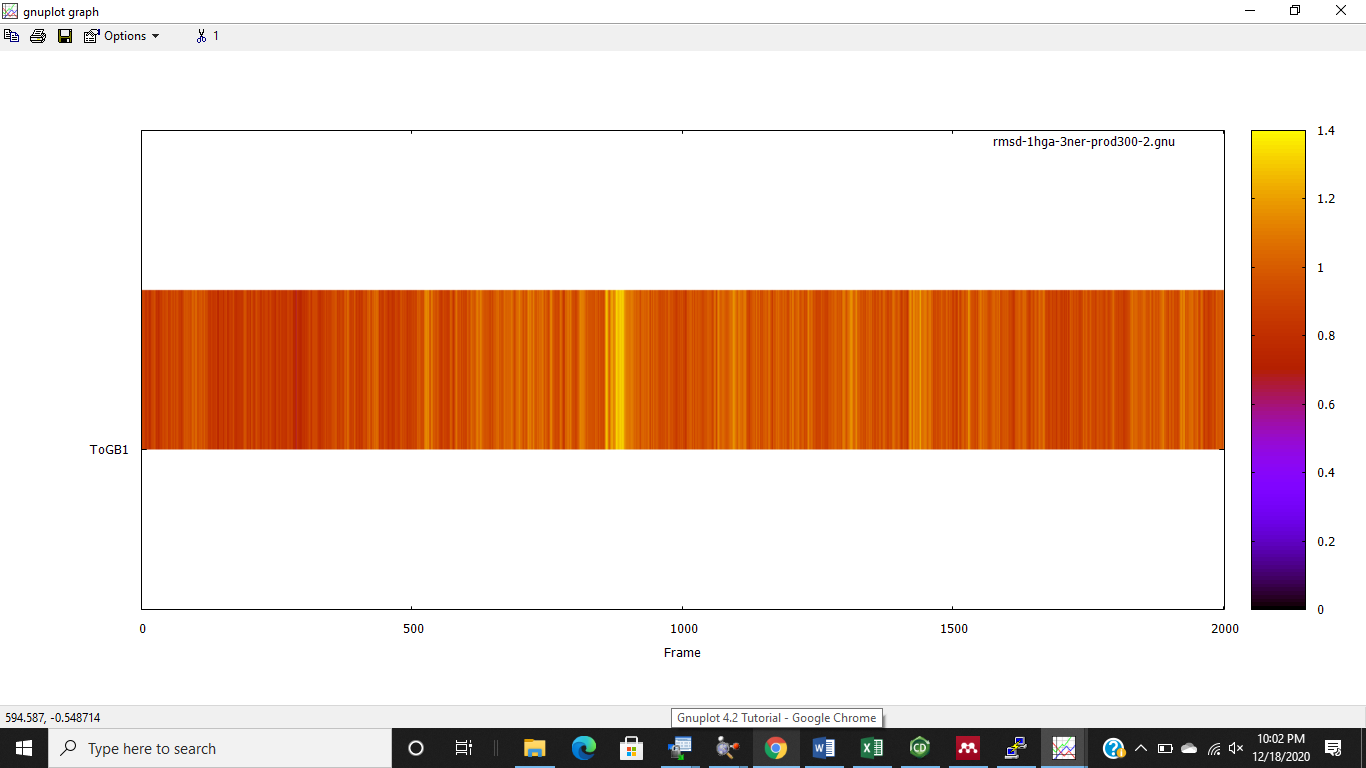1366x768 pixels.
Task: Click inside the Windows search box
Action: tap(220, 748)
